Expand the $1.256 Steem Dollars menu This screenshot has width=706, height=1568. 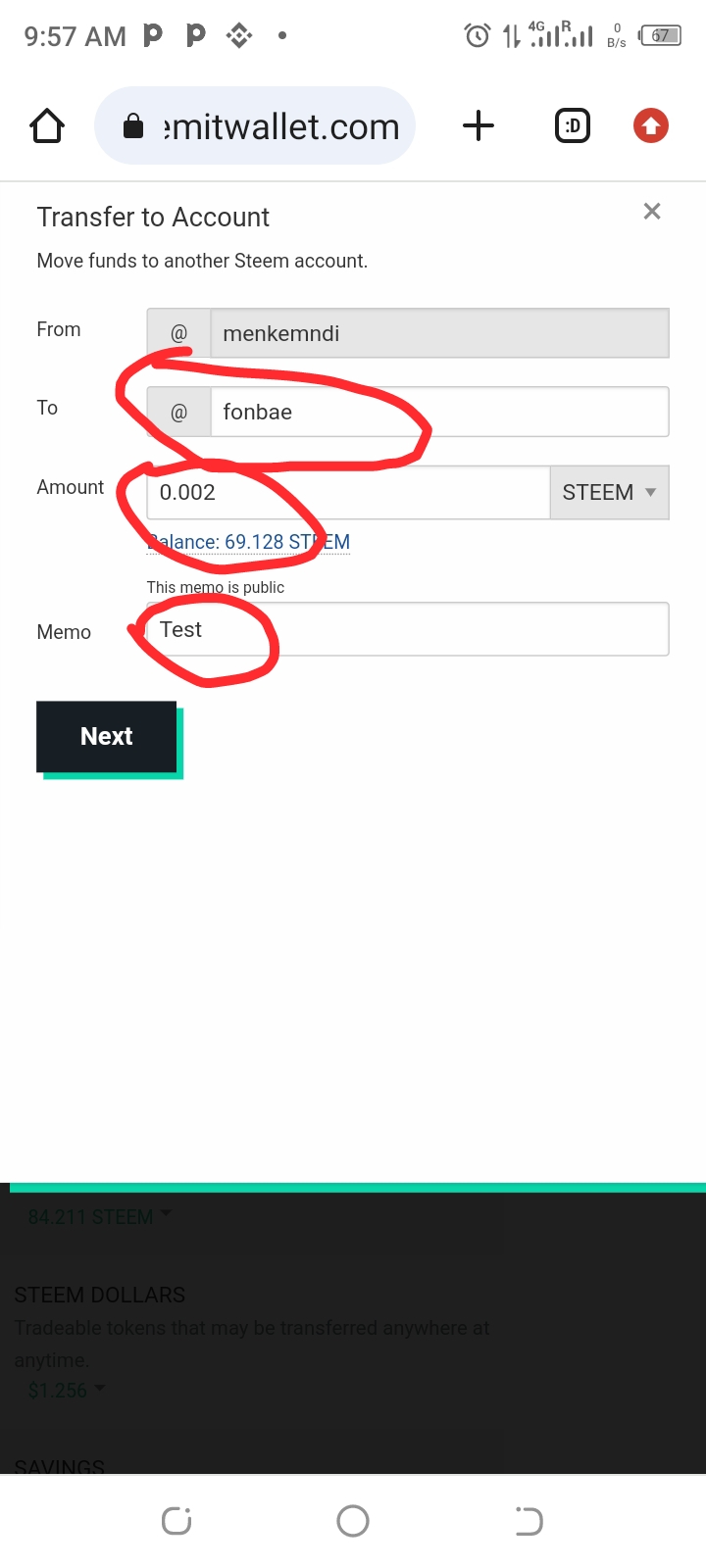[x=67, y=1390]
